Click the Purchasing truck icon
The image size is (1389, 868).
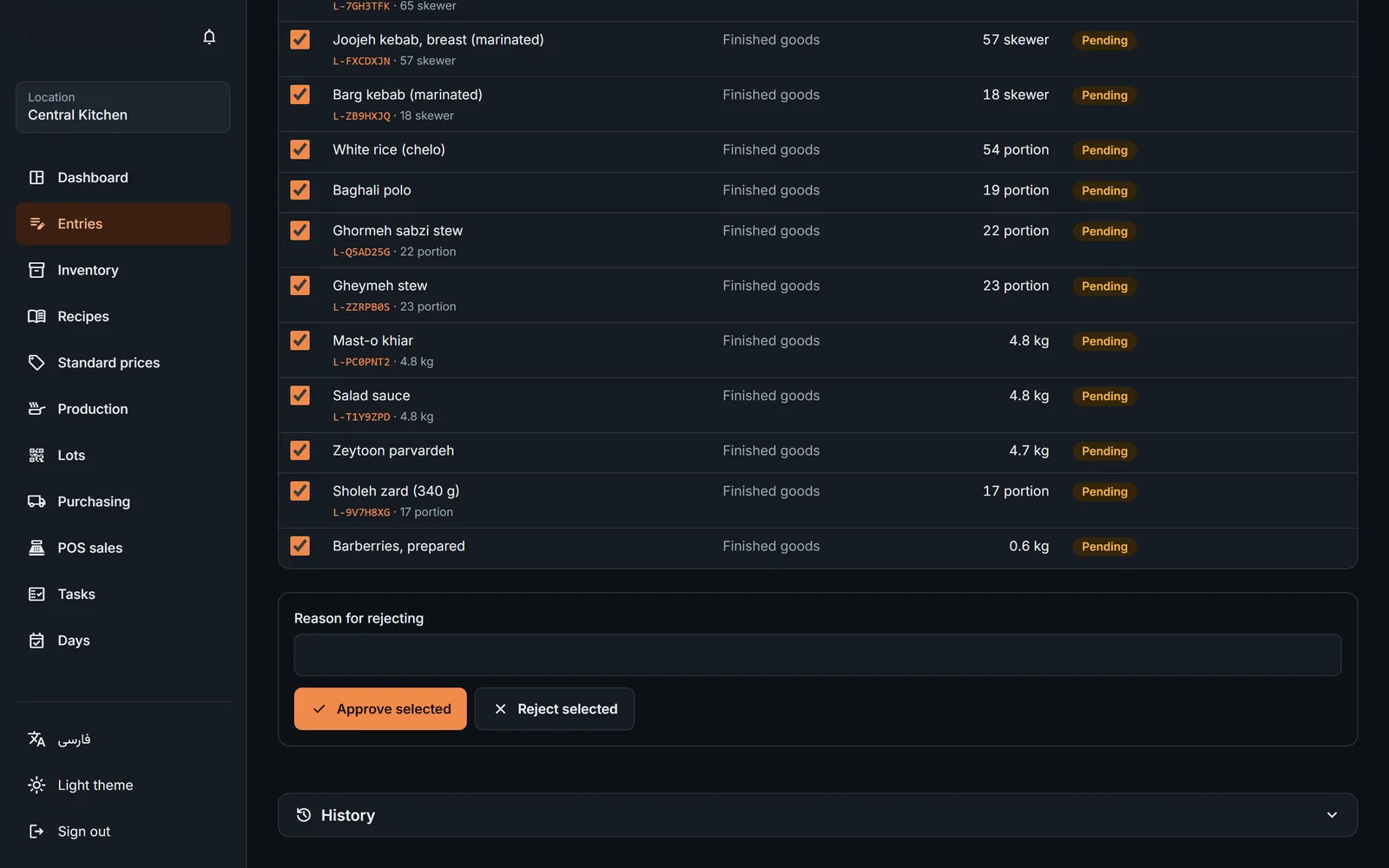pyautogui.click(x=36, y=502)
